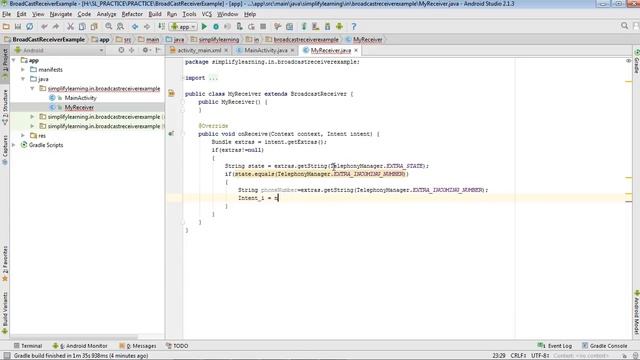The width and height of the screenshot is (640, 360).
Task: Collapse the java folder
Action: (x=23, y=79)
